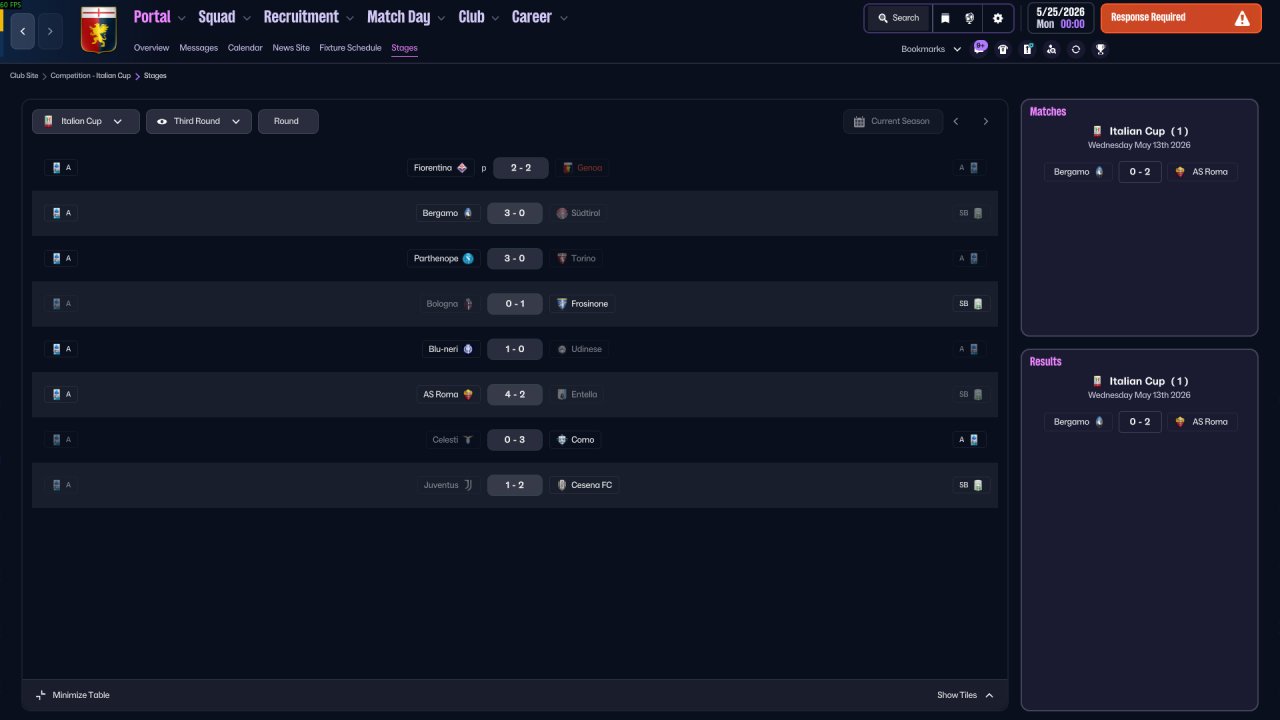Click the Fiorentina team chip
This screenshot has height=720, width=1280.
(x=441, y=168)
